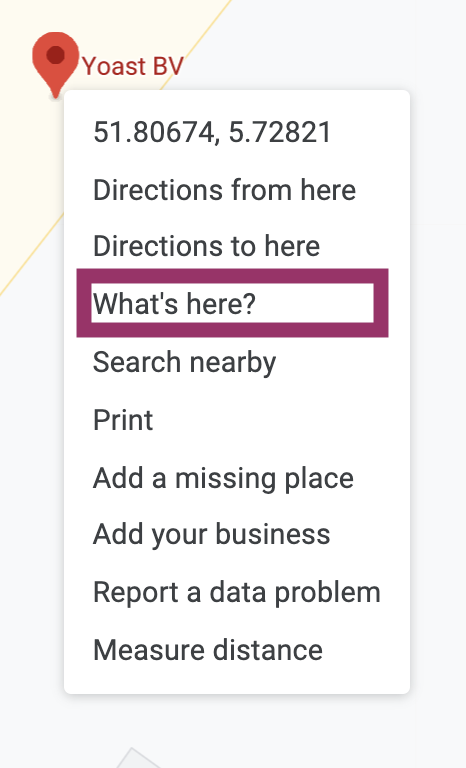Click the gray building shape below menu
466x768 pixels.
click(137, 758)
